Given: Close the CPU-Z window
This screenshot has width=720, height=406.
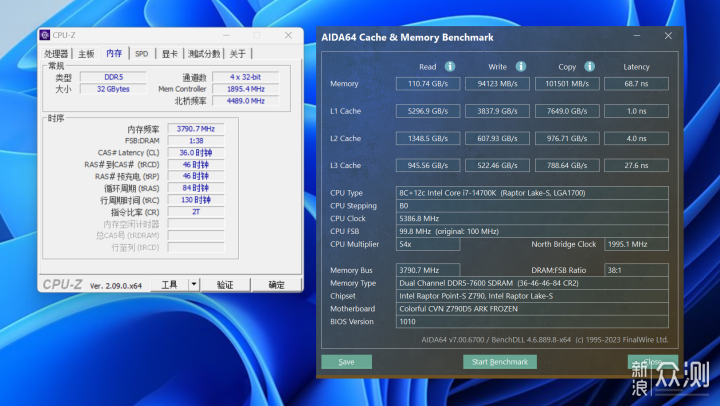Looking at the screenshot, I should (288, 35).
